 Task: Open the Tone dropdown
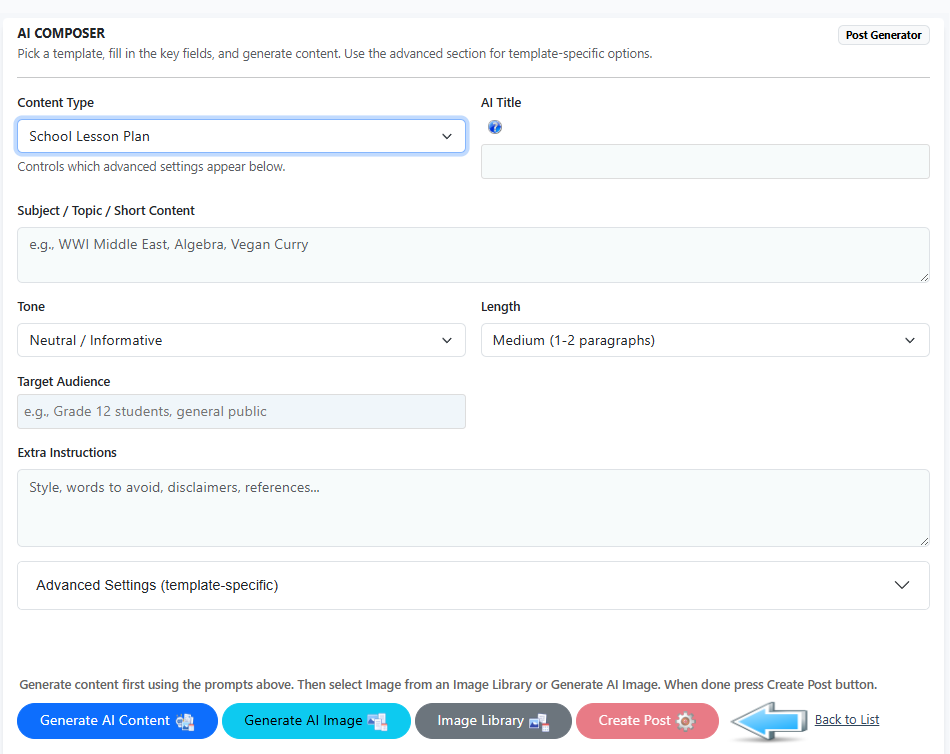(241, 340)
